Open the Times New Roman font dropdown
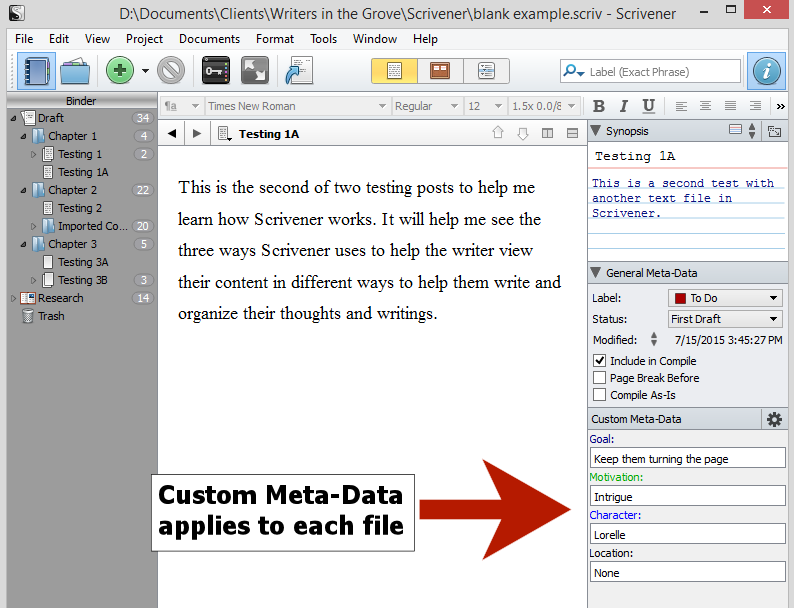This screenshot has width=794, height=608. coord(297,106)
